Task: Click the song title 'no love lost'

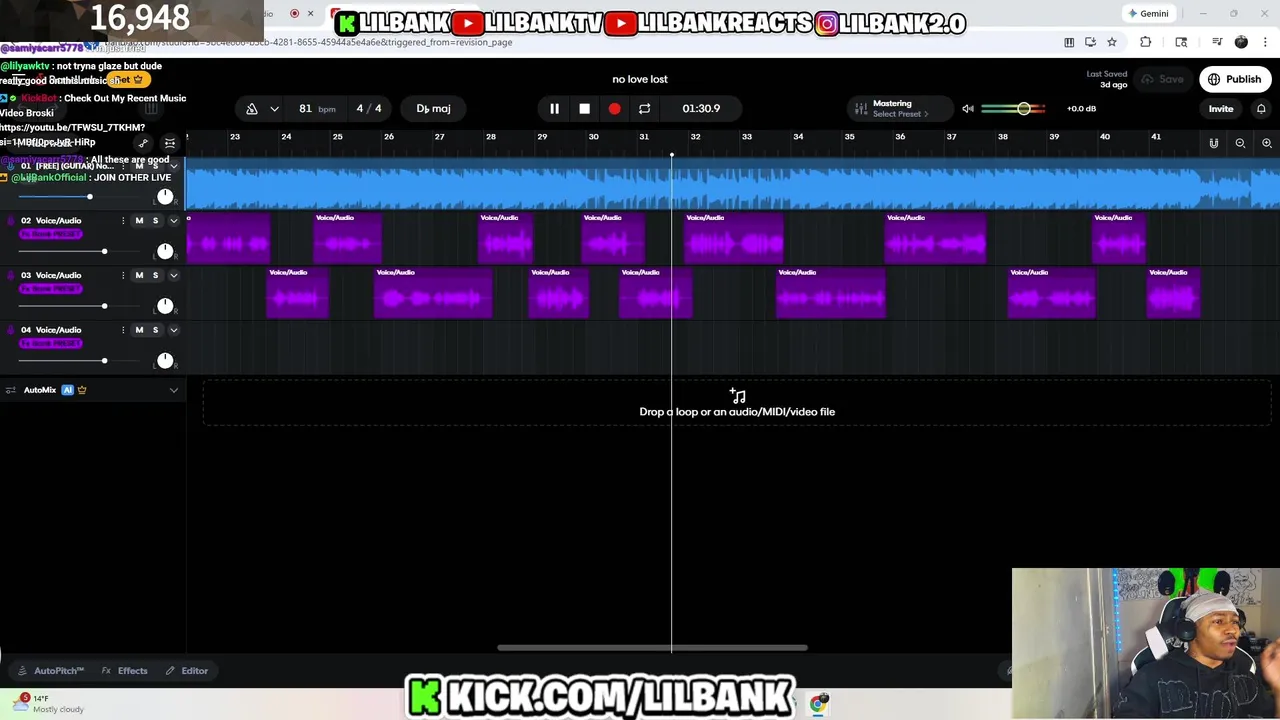Action: [x=640, y=79]
